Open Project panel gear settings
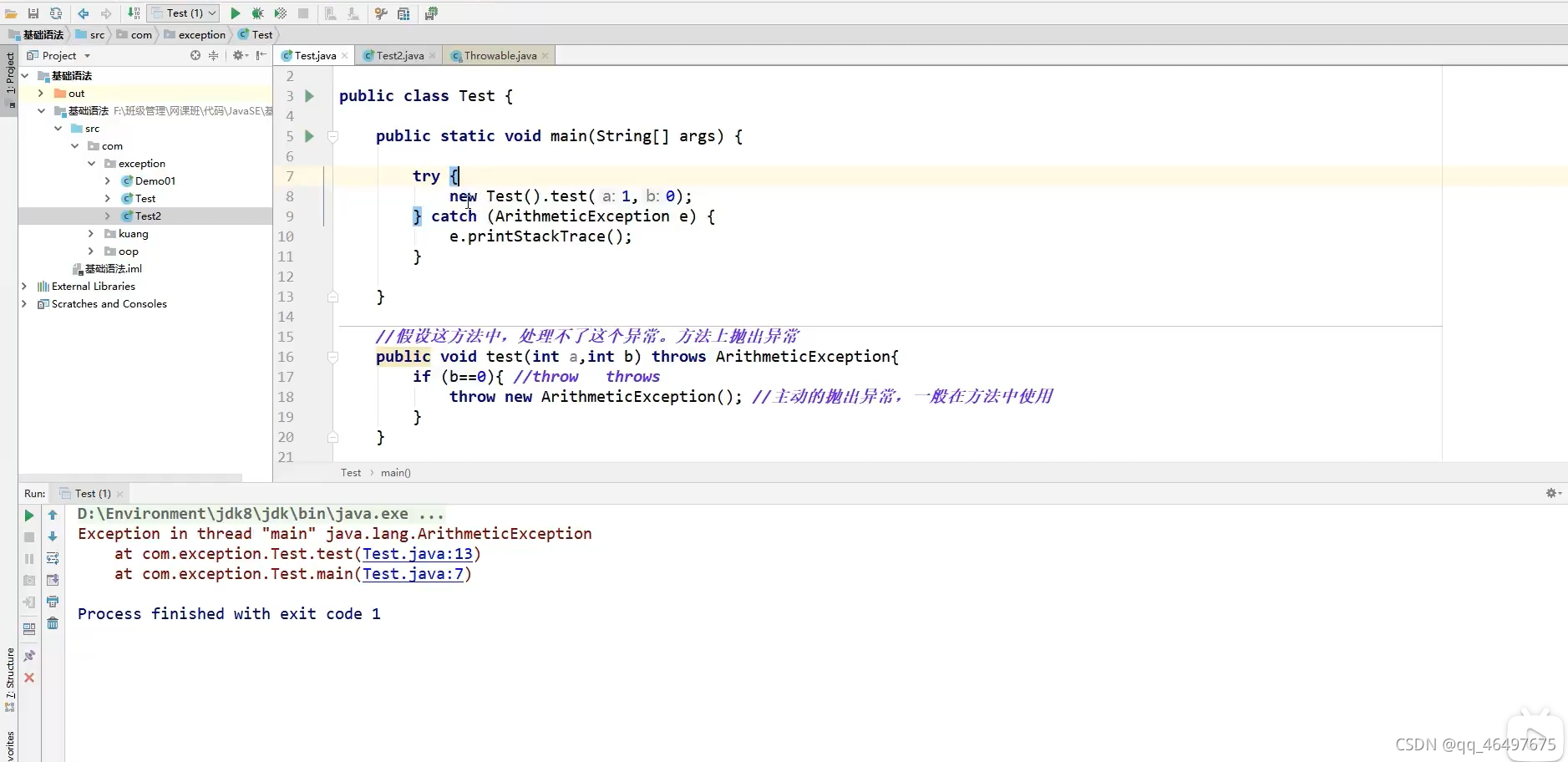 click(x=240, y=55)
